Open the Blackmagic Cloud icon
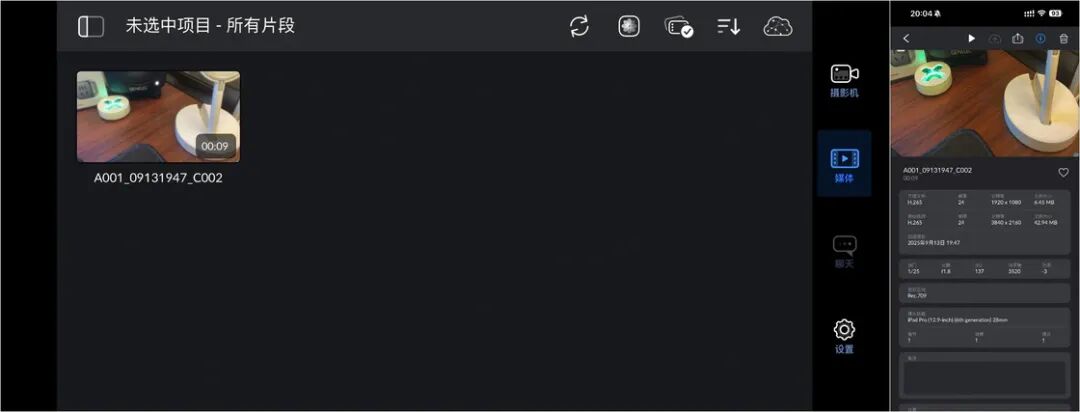Image resolution: width=1080 pixels, height=412 pixels. [x=778, y=26]
